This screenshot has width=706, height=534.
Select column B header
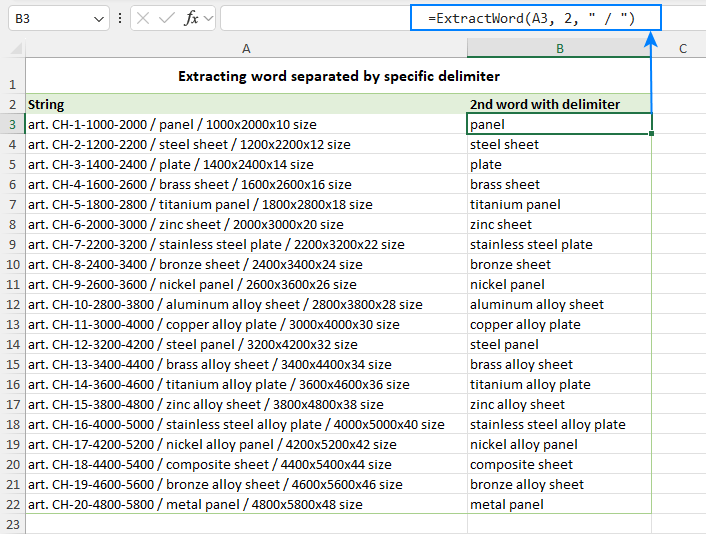559,48
